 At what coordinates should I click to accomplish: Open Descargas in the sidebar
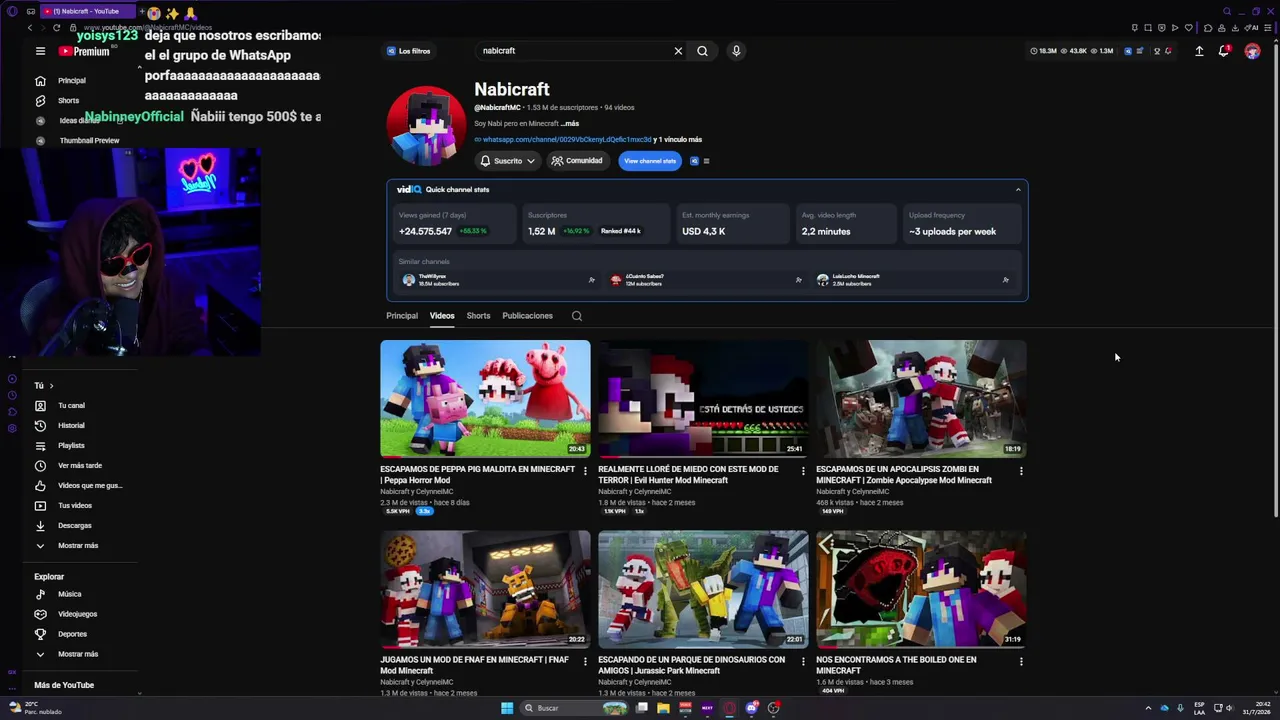coord(75,525)
